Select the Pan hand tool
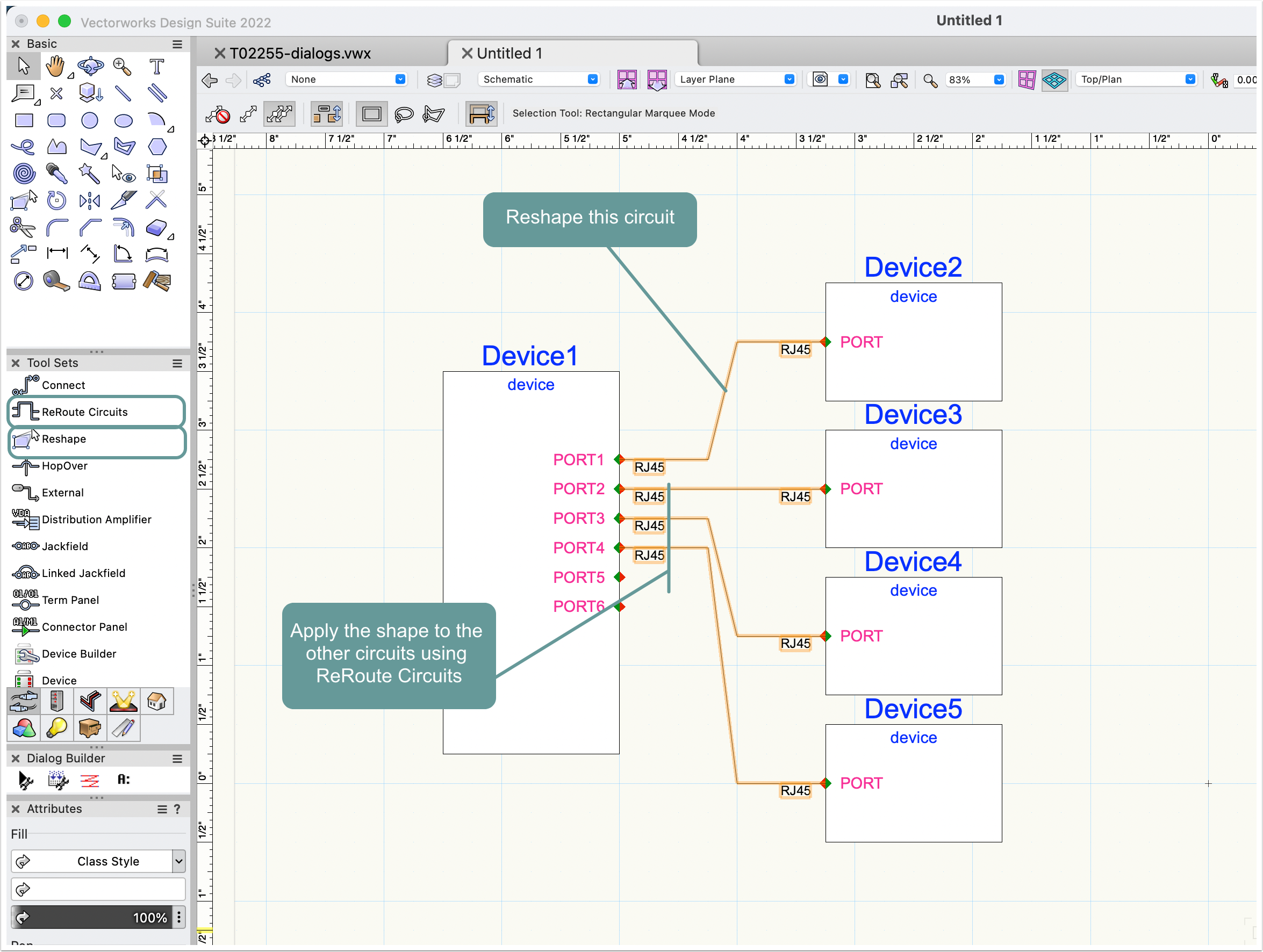This screenshot has height=952, width=1263. (55, 67)
